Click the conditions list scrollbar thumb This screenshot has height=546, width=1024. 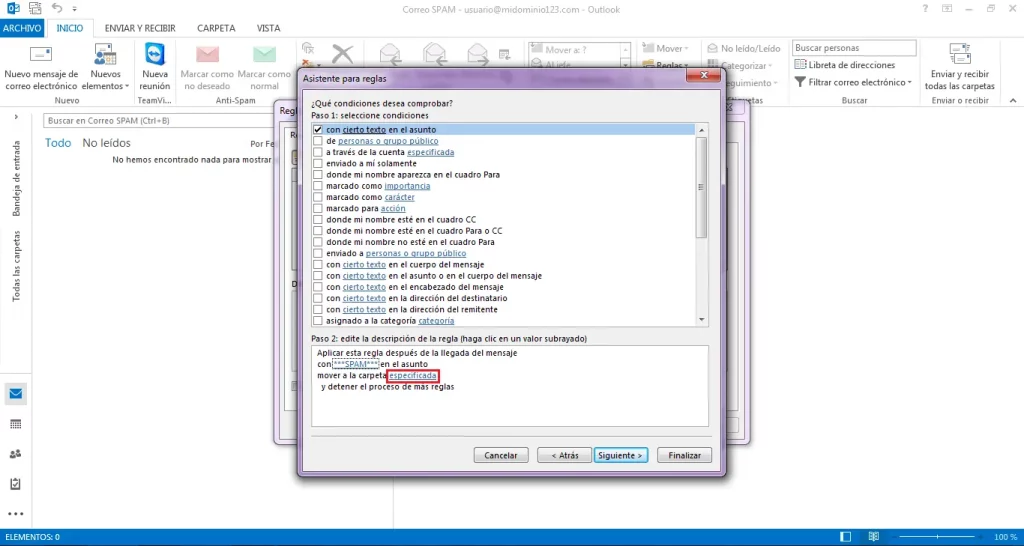pos(701,187)
